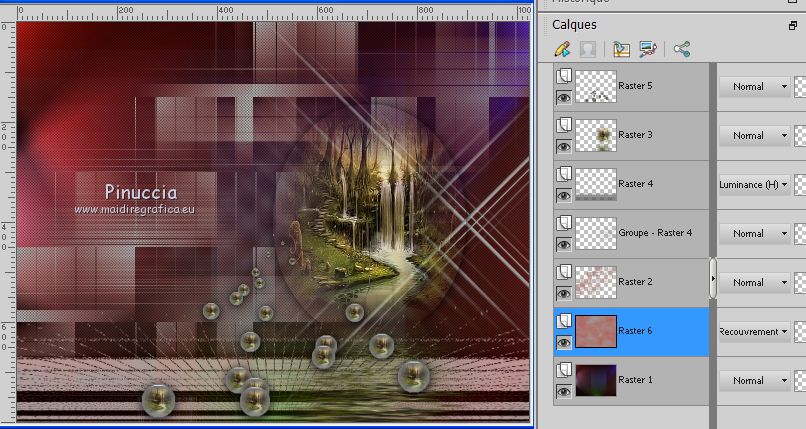Image resolution: width=806 pixels, height=429 pixels.
Task: Select the Raster 6 layer thumbnail
Action: click(596, 331)
